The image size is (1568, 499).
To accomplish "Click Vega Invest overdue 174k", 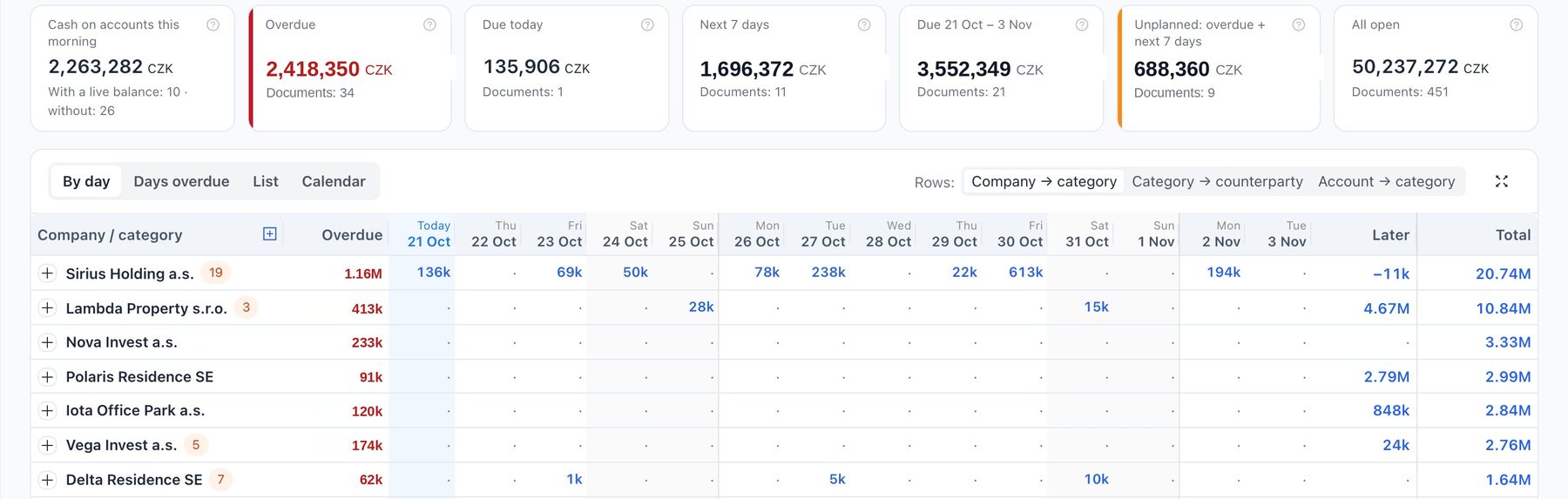I will [367, 445].
